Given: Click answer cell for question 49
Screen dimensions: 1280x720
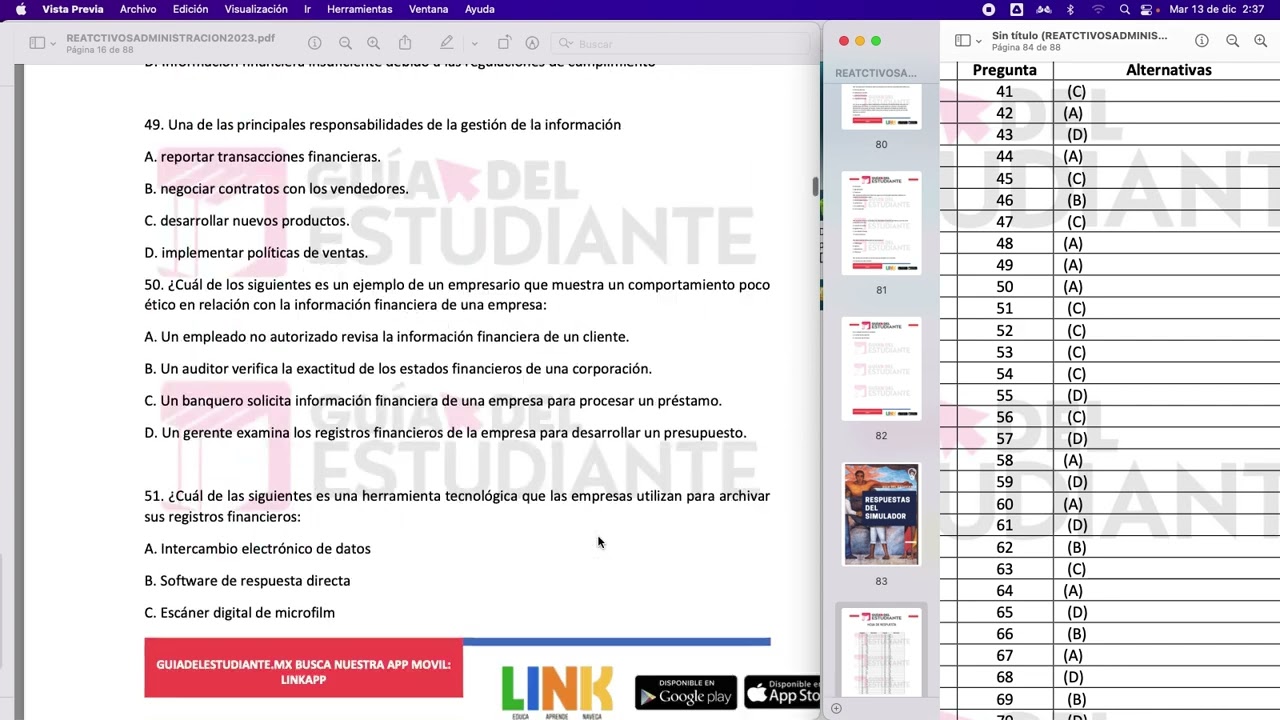Looking at the screenshot, I should [1073, 265].
